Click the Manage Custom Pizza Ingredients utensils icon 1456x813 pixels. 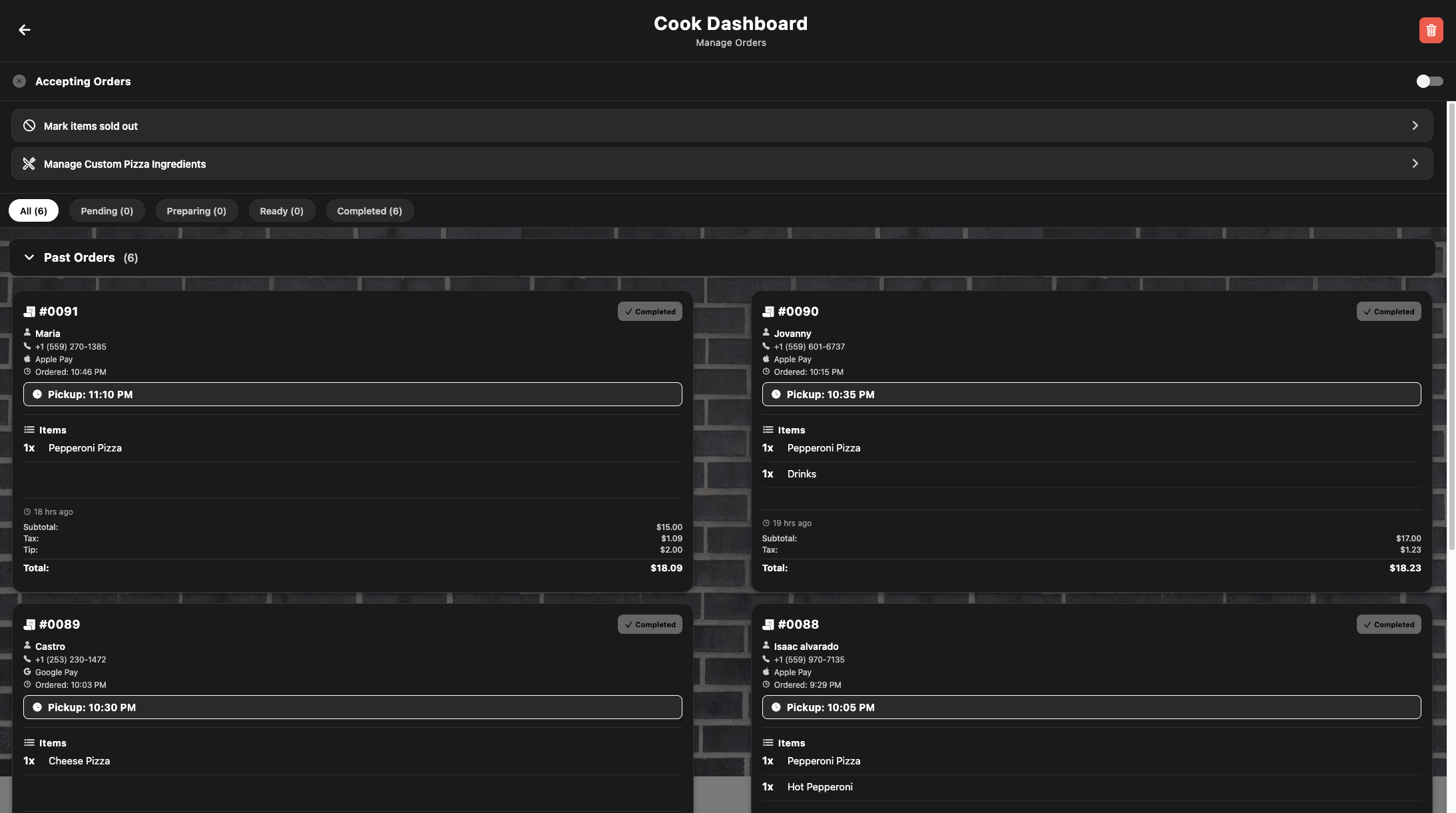(x=29, y=164)
